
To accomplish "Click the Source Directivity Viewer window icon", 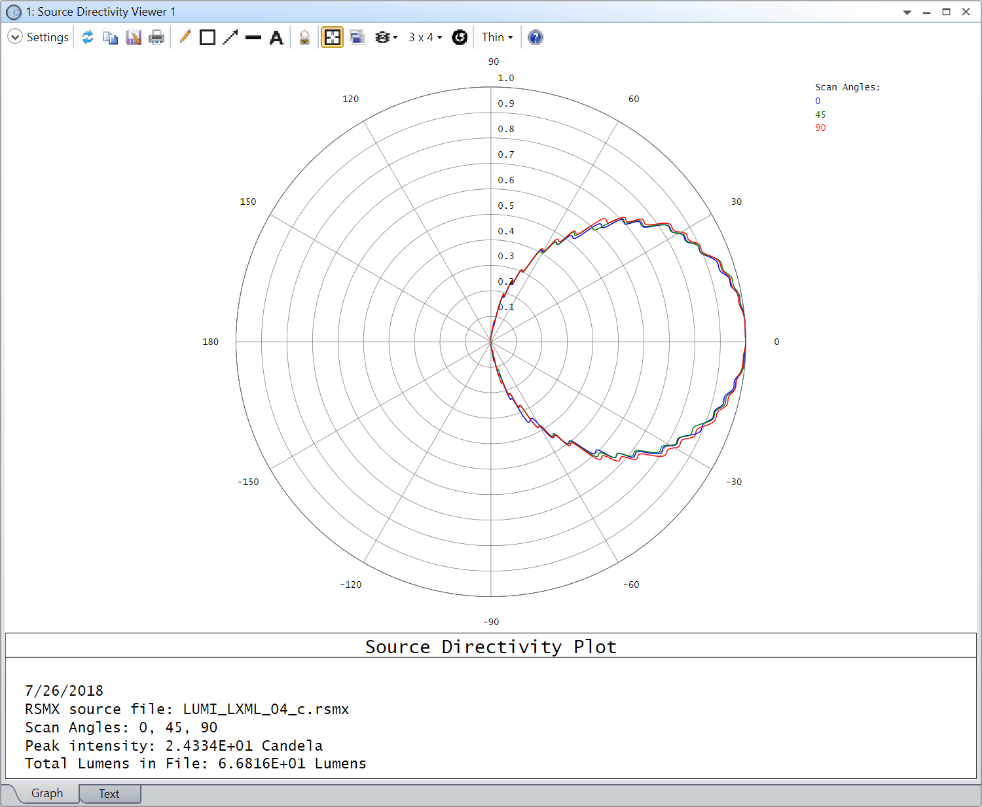I will point(14,12).
